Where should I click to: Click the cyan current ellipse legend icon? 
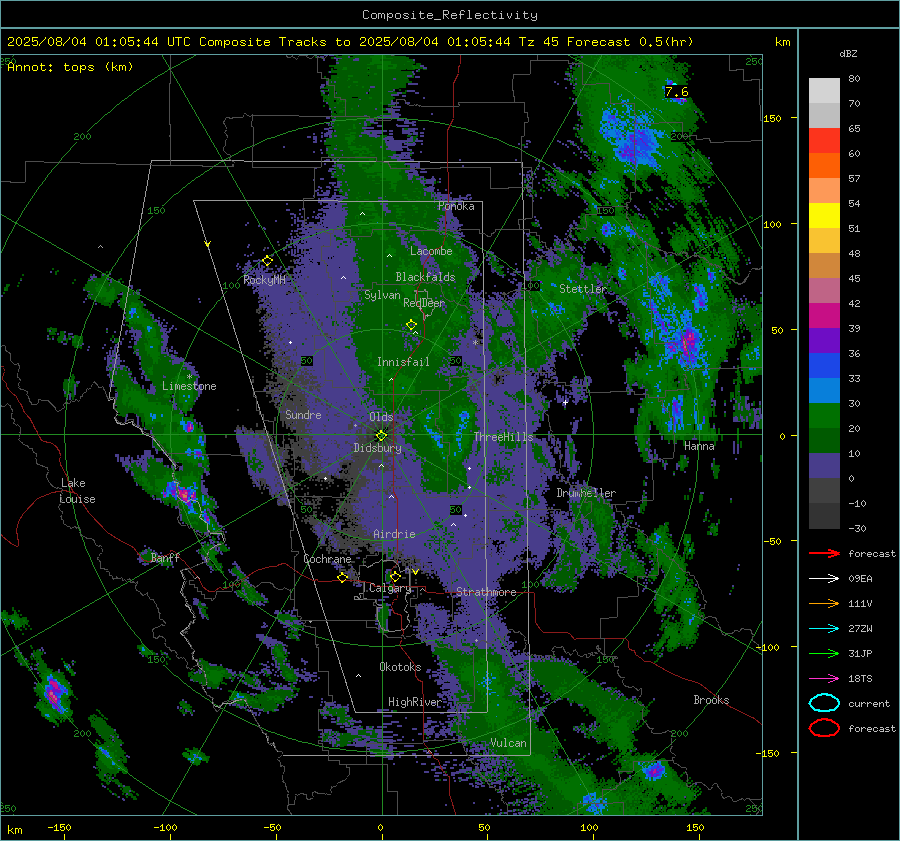point(824,703)
